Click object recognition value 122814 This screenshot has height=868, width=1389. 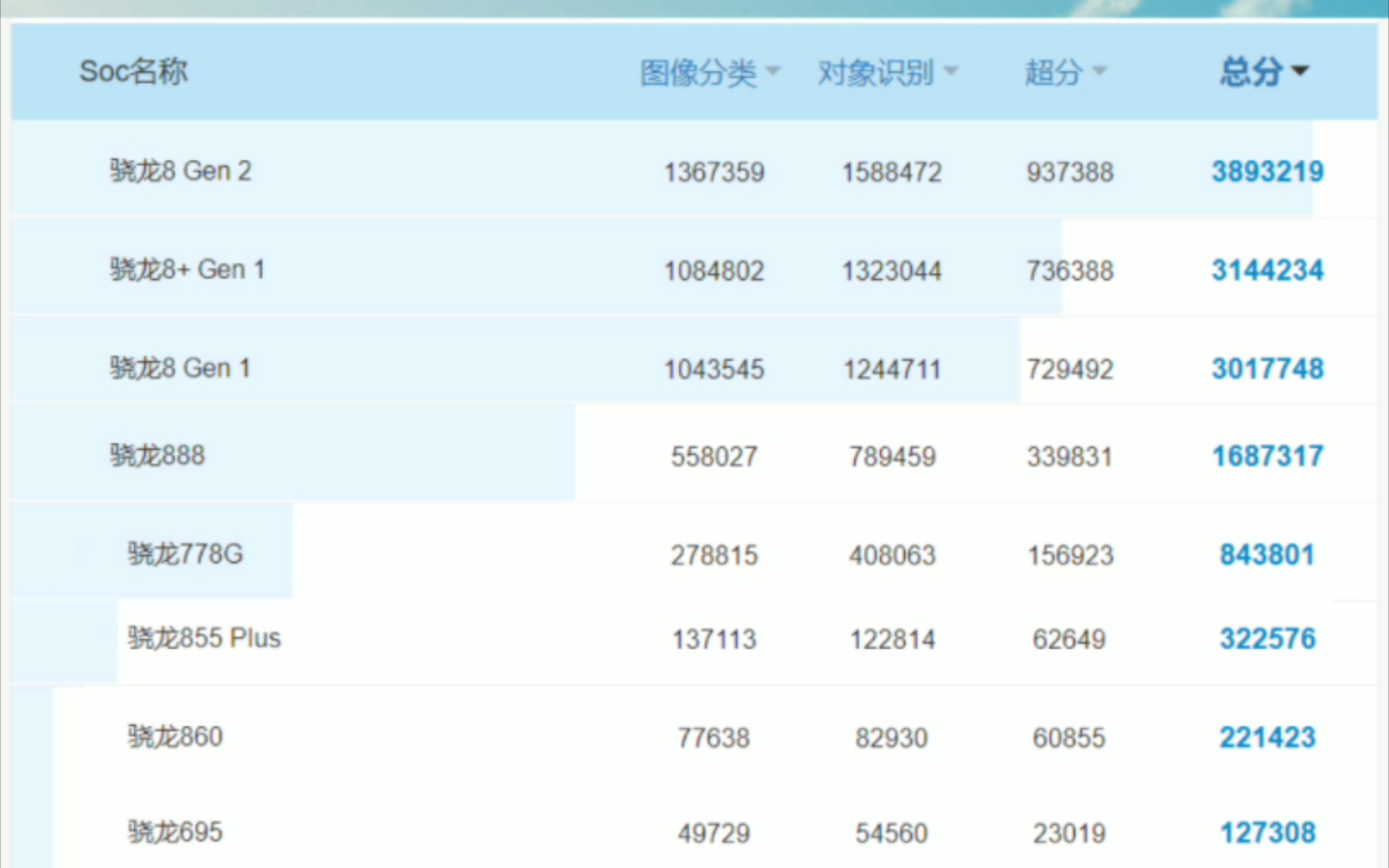point(892,640)
